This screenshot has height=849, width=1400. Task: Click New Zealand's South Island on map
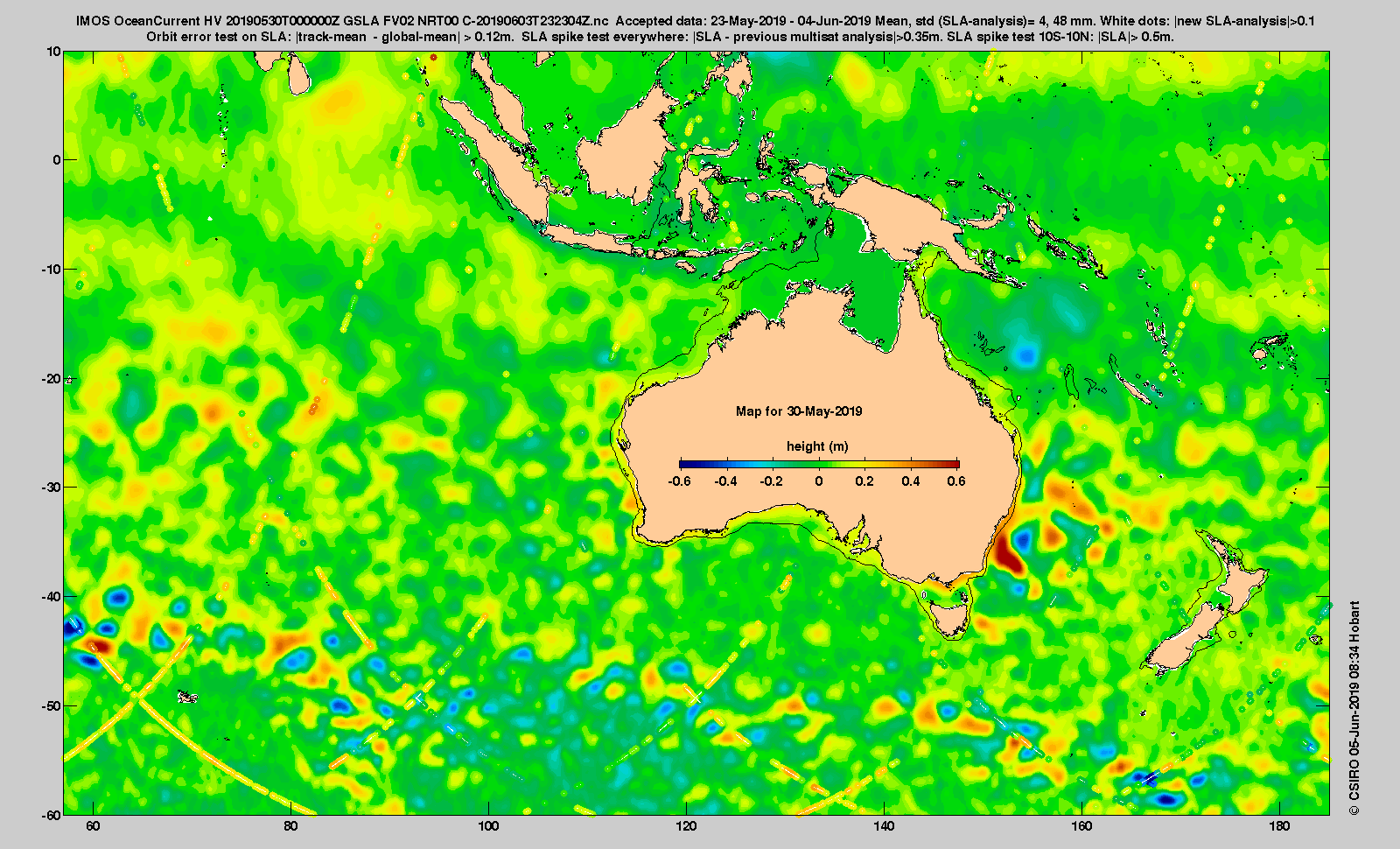click(x=1183, y=639)
